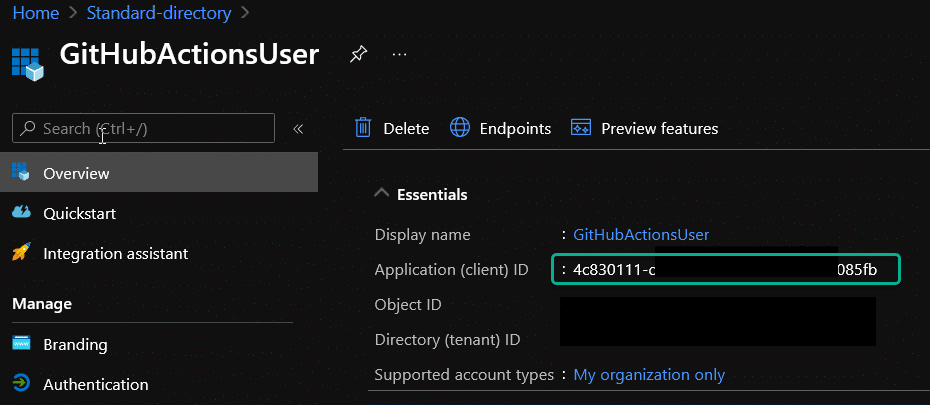
Task: Click the app registration icon beside title
Action: pos(27,64)
